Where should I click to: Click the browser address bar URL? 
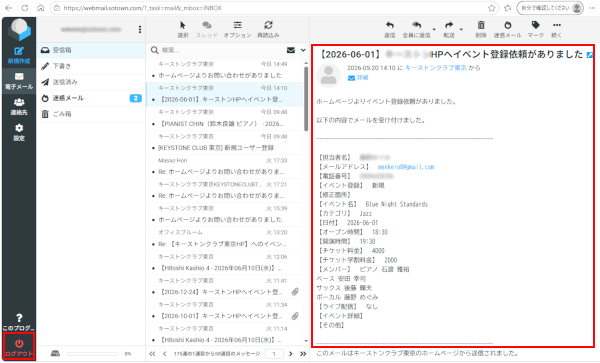[142, 8]
